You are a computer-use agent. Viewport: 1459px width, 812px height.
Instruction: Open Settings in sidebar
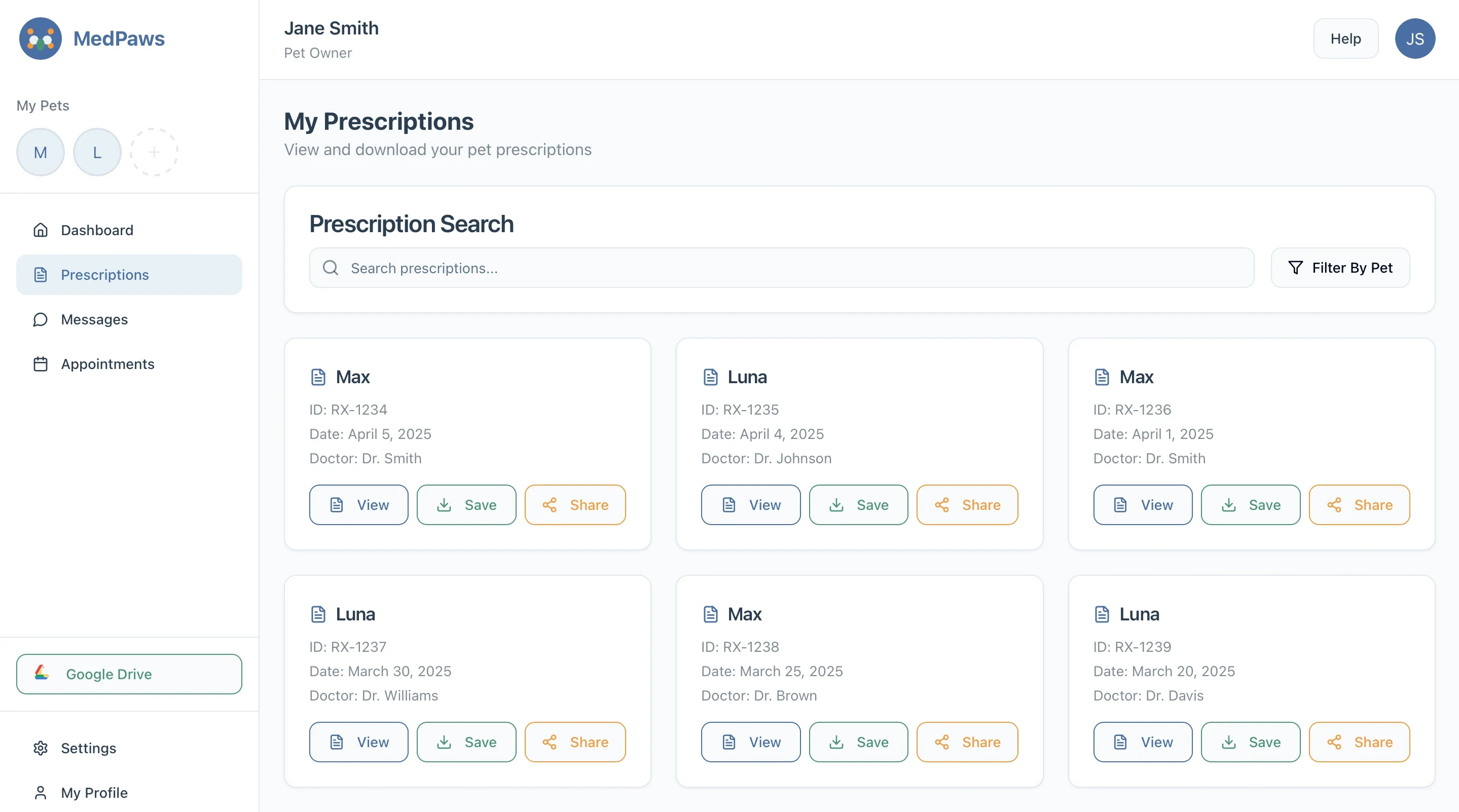pyautogui.click(x=129, y=748)
